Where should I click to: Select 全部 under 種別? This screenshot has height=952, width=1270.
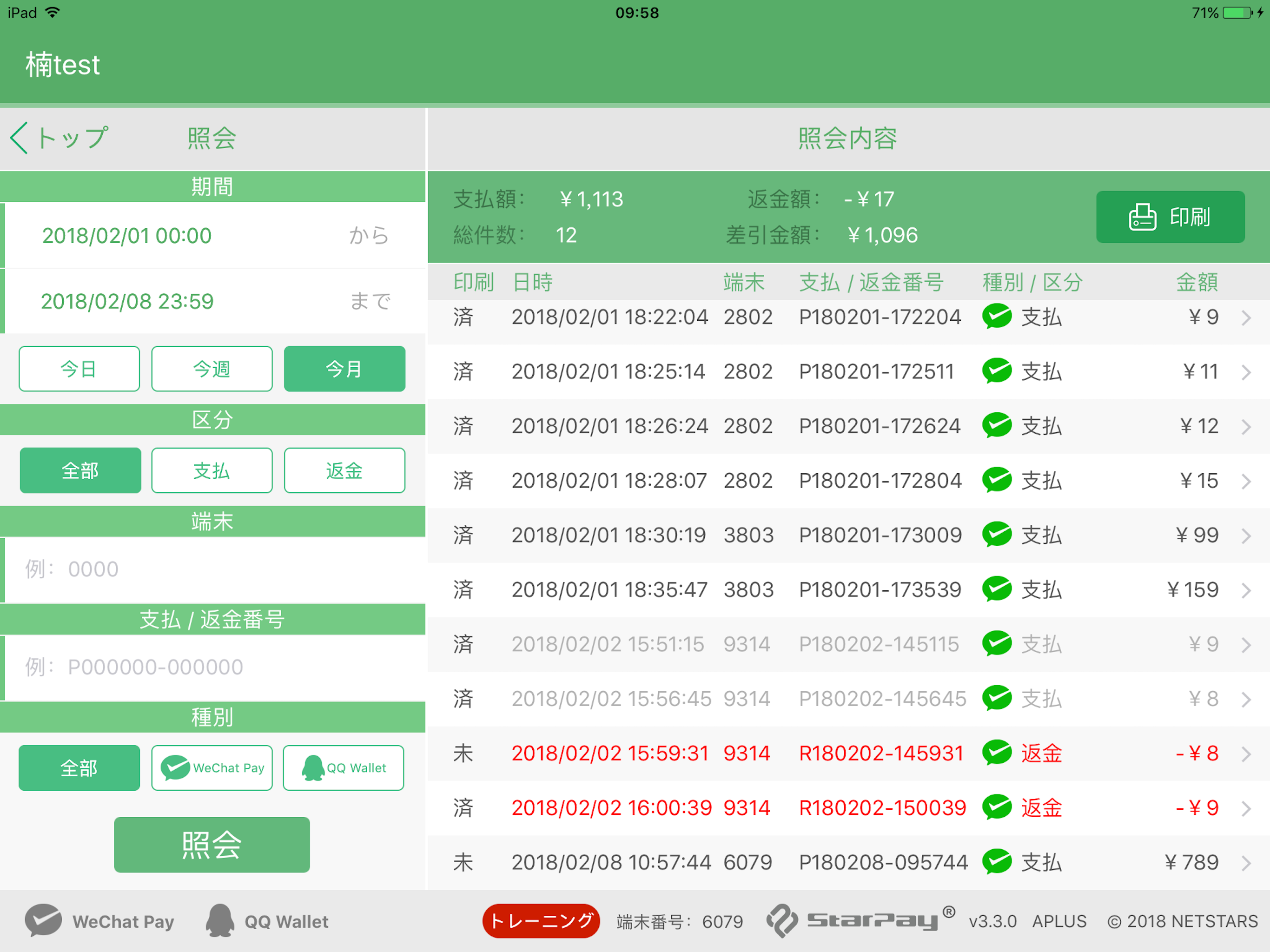point(79,767)
